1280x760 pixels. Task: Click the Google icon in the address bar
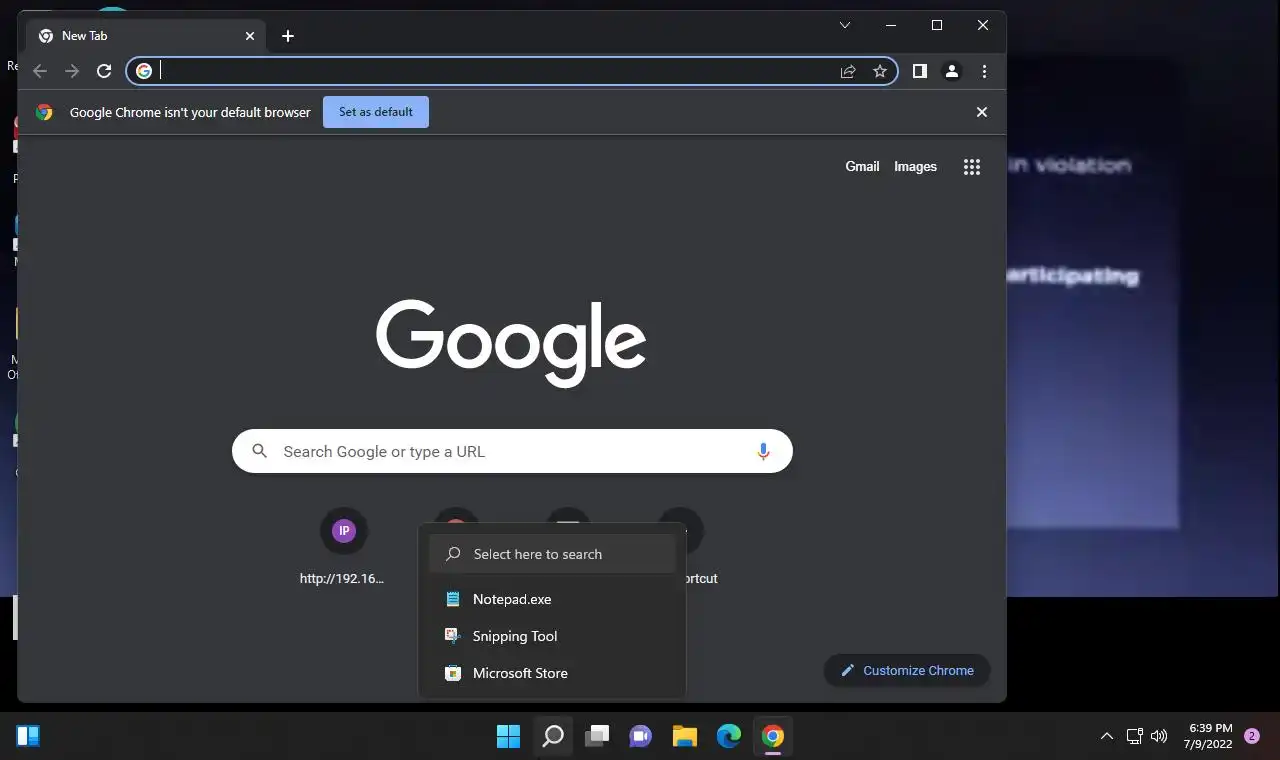click(x=144, y=71)
